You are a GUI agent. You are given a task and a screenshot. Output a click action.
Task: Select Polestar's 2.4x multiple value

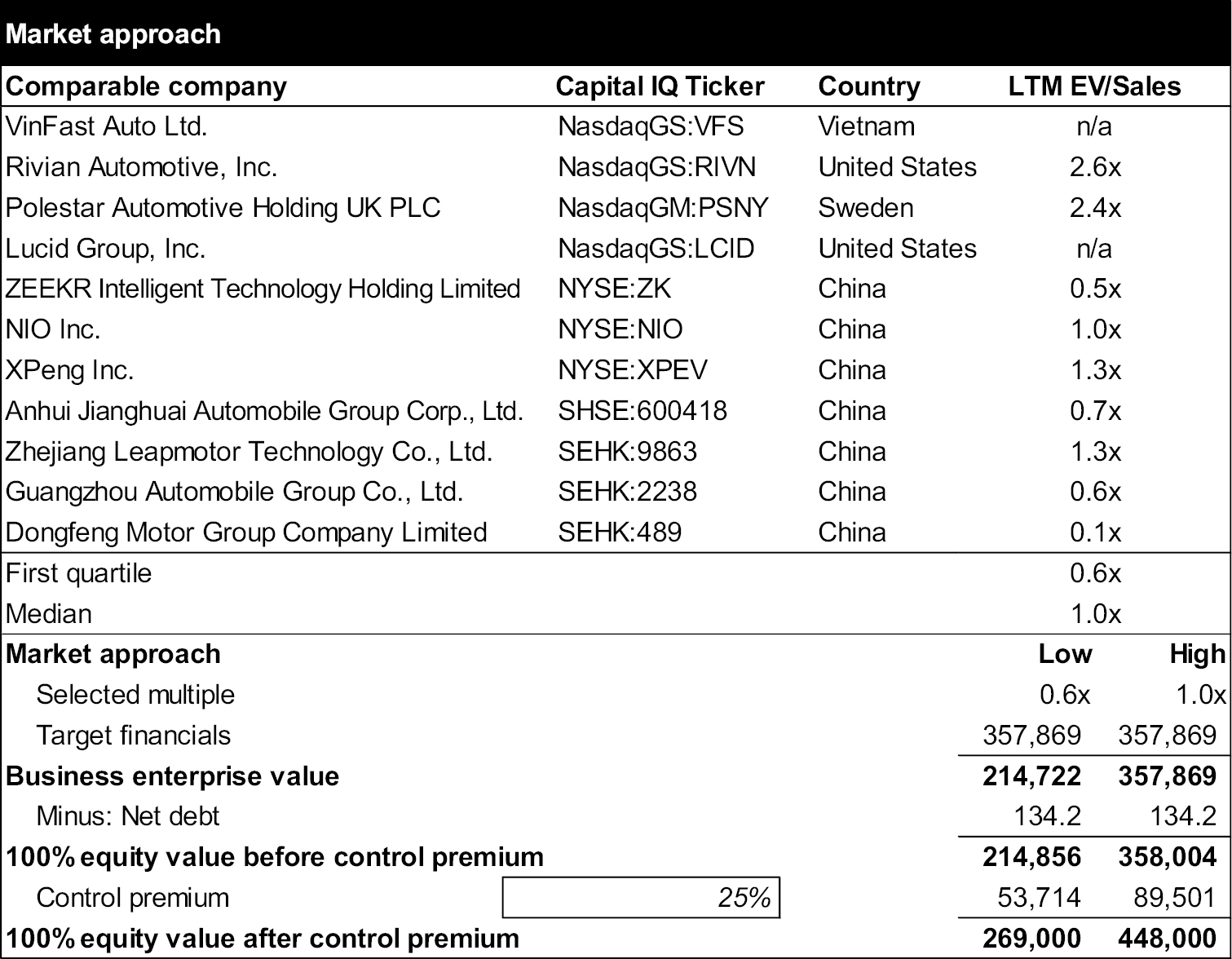[1095, 208]
